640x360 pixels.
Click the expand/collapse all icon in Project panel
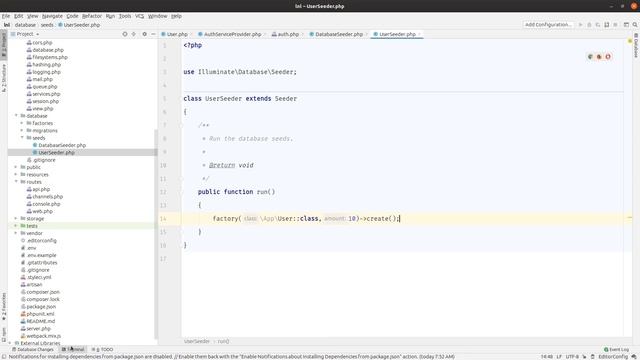pyautogui.click(x=133, y=34)
